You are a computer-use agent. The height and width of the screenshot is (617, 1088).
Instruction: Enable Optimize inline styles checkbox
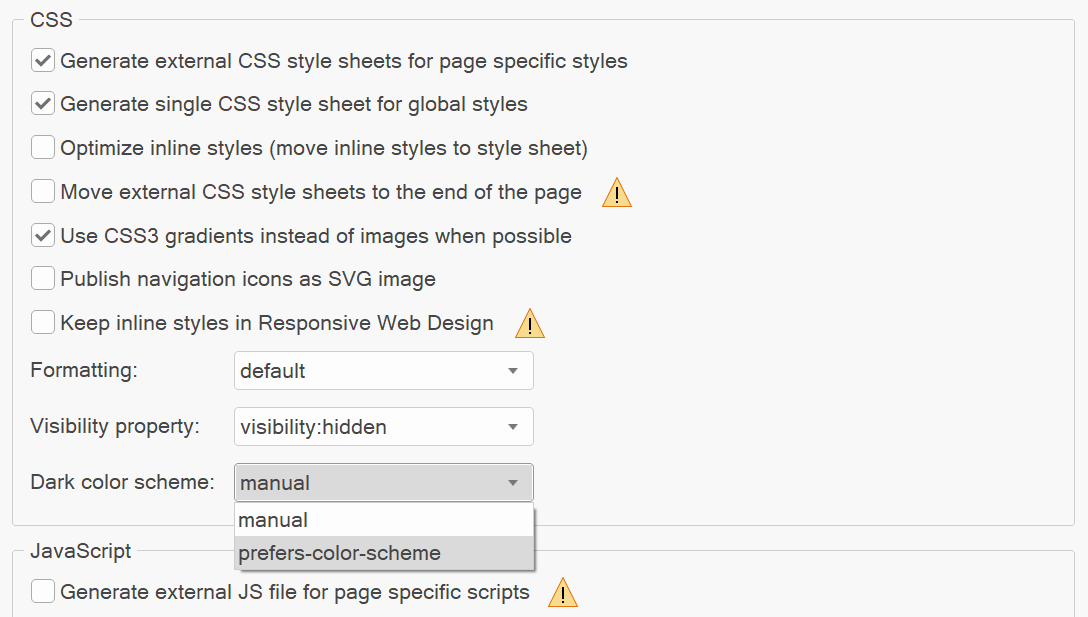(x=43, y=148)
